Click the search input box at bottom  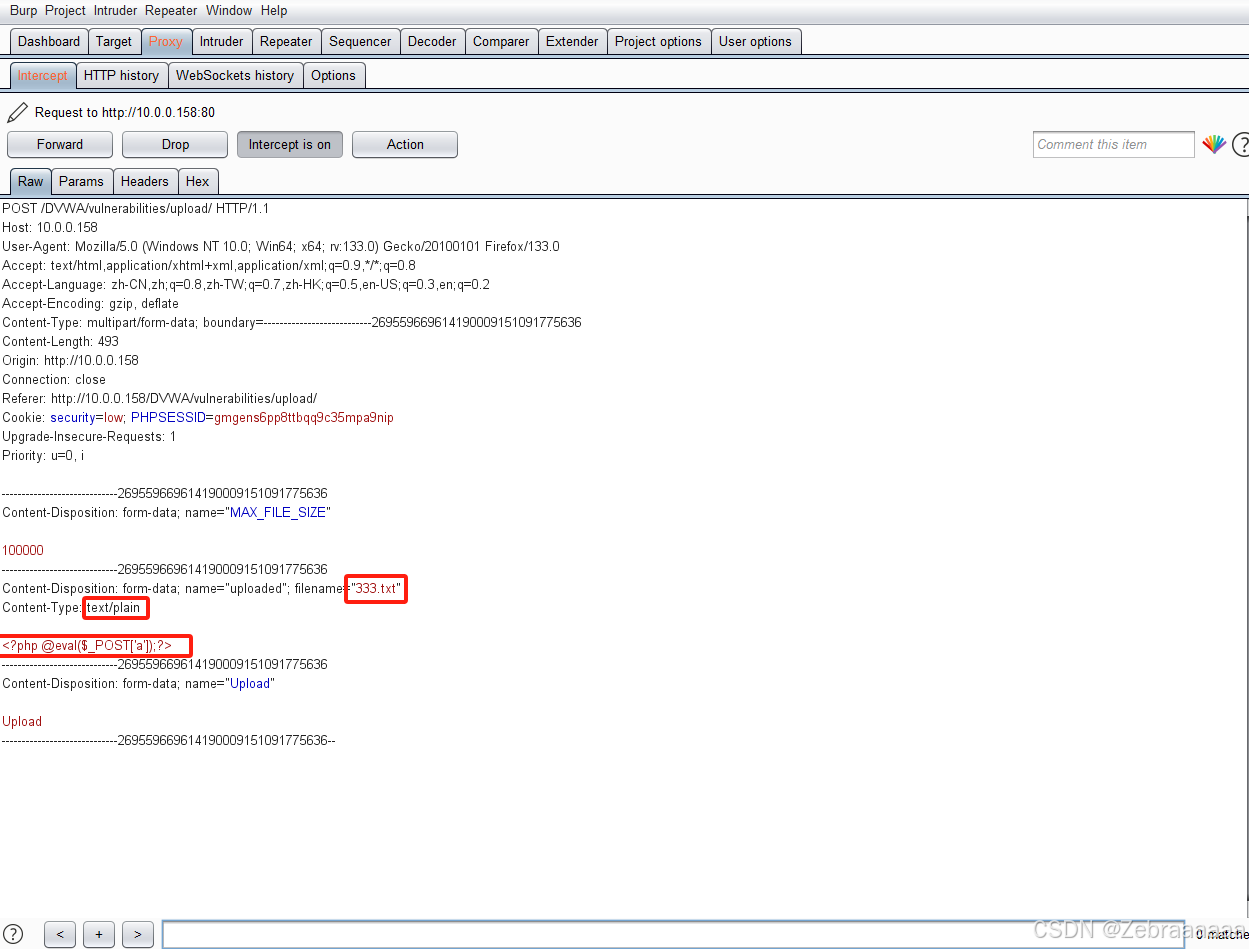point(673,934)
